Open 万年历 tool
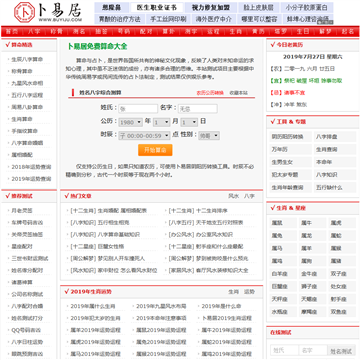 291,149
